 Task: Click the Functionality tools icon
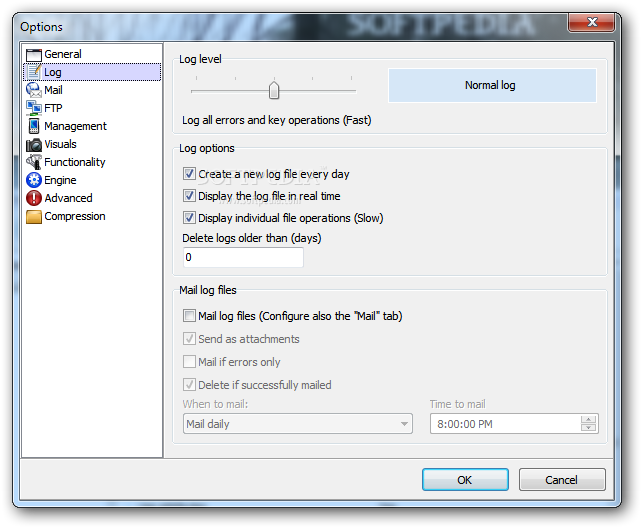pos(34,162)
